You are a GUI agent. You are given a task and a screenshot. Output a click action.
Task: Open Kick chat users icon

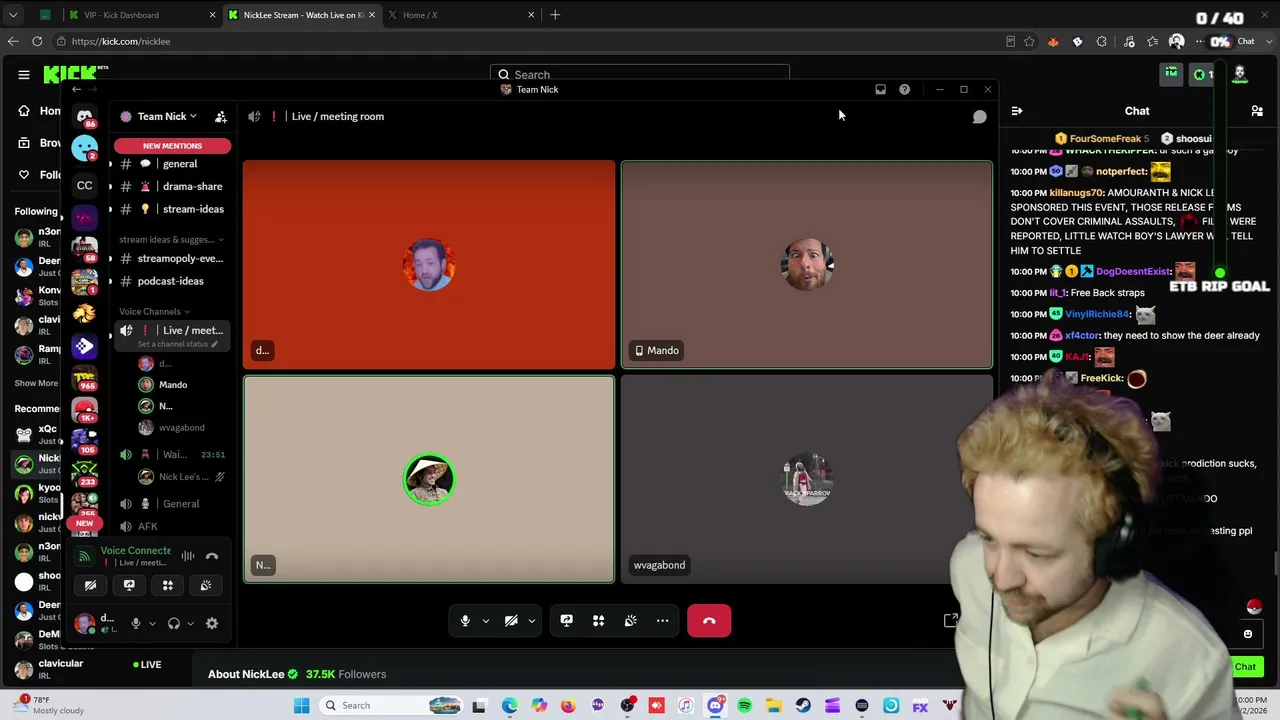tap(1257, 111)
